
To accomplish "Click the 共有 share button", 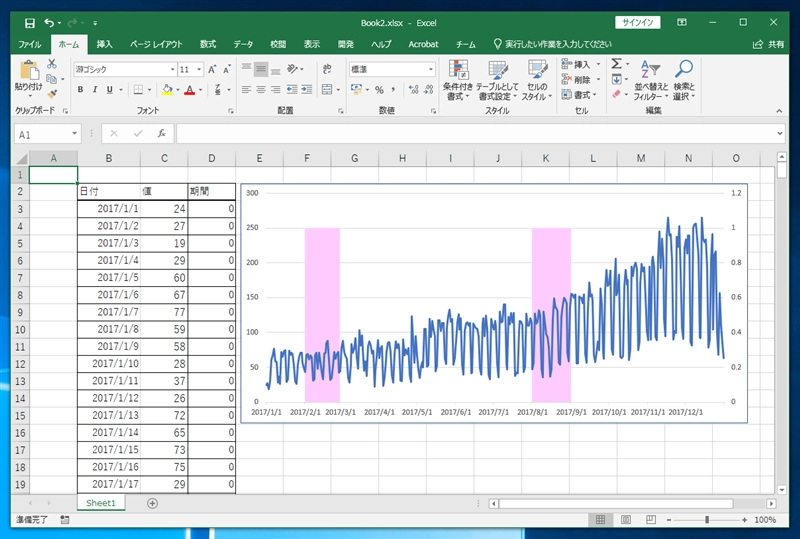I will click(769, 44).
